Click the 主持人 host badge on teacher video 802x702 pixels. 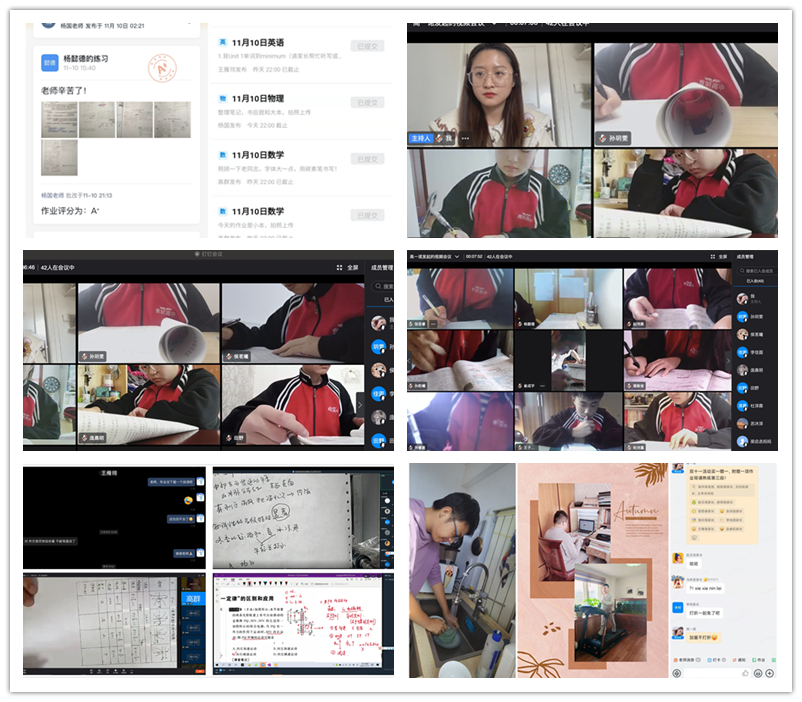[x=421, y=138]
